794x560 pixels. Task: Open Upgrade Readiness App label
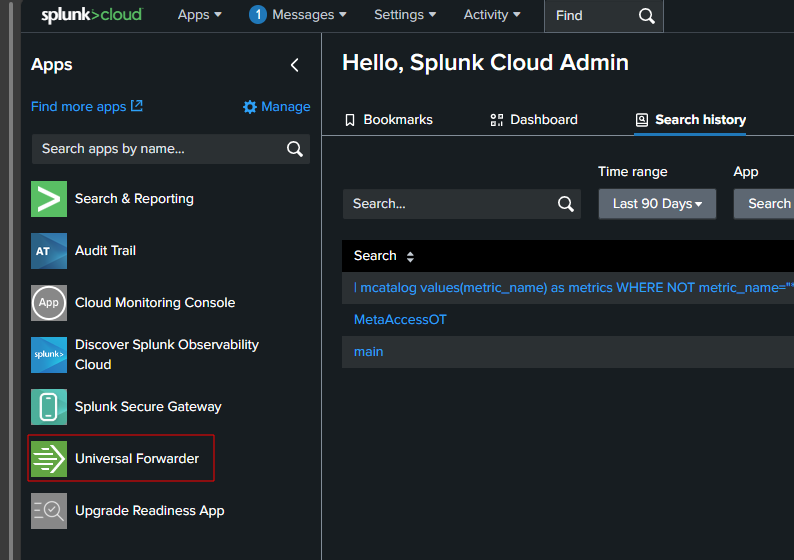(x=149, y=511)
